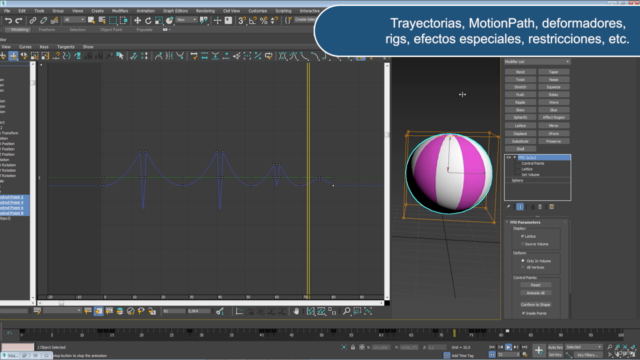Click the Undo arrow icon

(x=8, y=20)
